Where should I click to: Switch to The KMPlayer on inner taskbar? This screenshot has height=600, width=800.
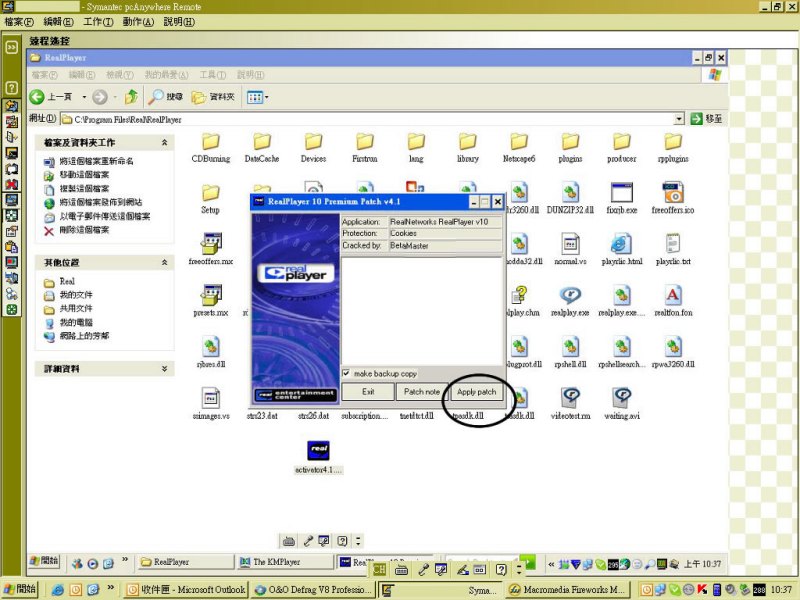(x=285, y=562)
